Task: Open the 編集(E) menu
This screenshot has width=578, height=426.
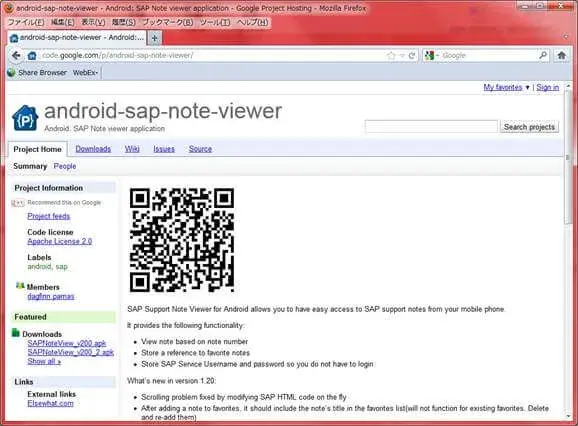Action: tap(62, 22)
